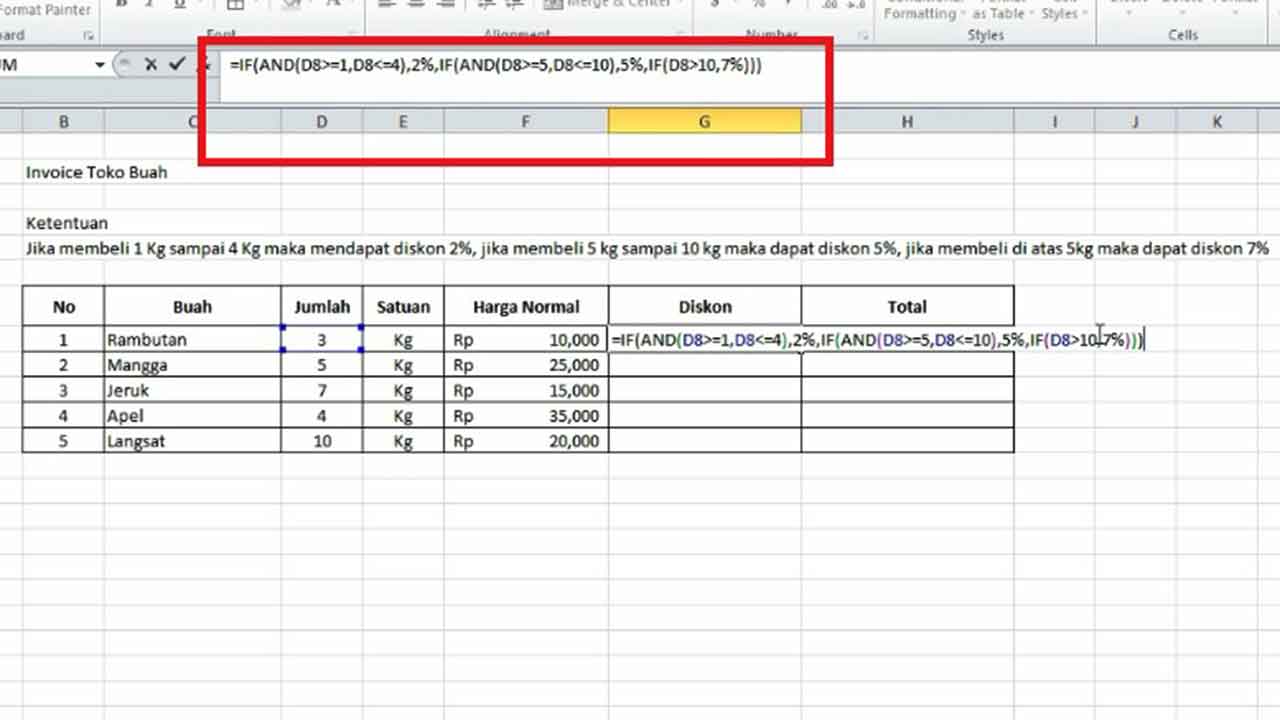Screen dimensions: 1280x720
Task: Click the 'Invoice Toko Buah' title cell
Action: click(96, 172)
